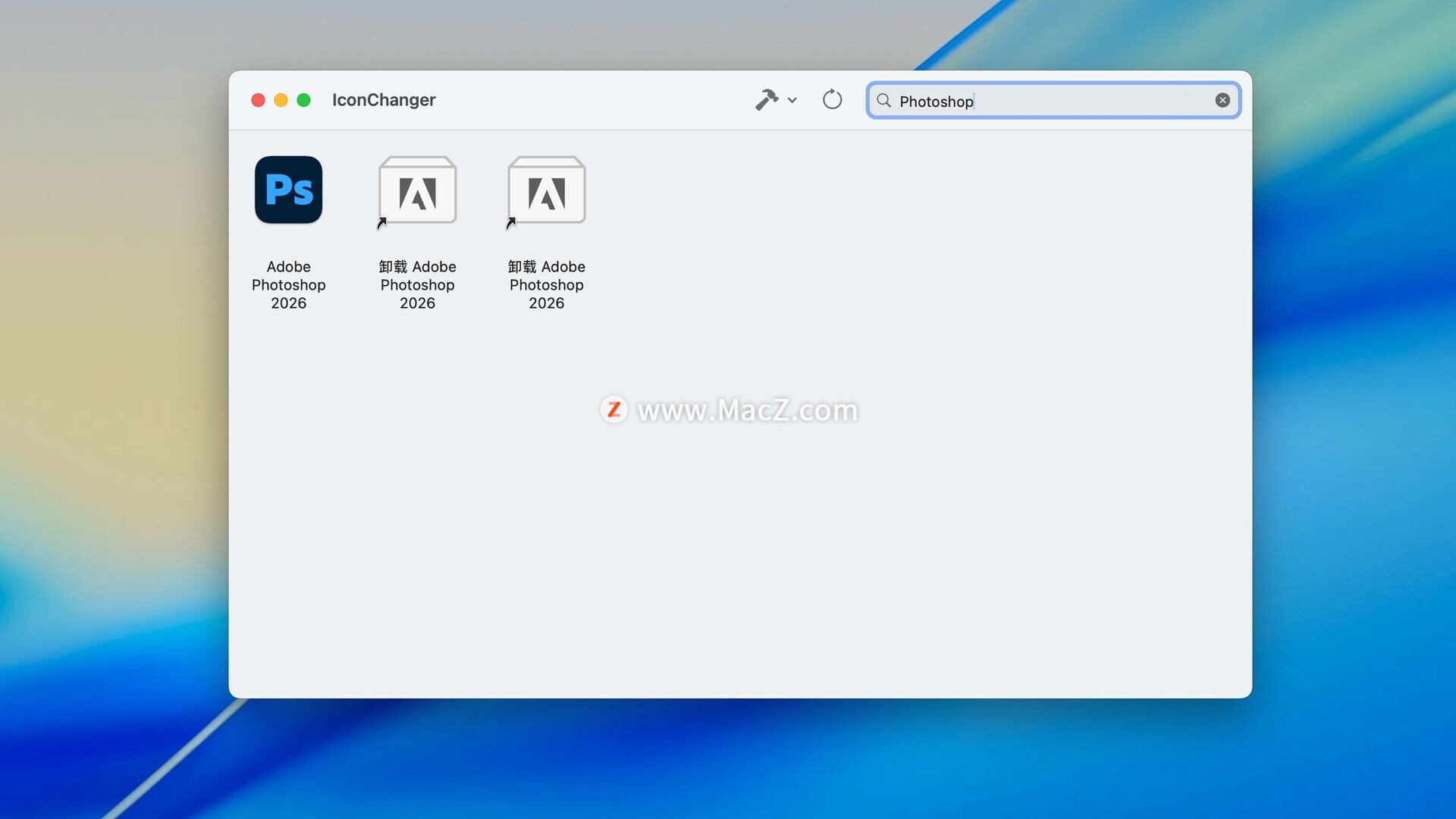Screen dimensions: 1456x819
Task: Click the www.MacZ.com watermark text
Action: point(747,410)
